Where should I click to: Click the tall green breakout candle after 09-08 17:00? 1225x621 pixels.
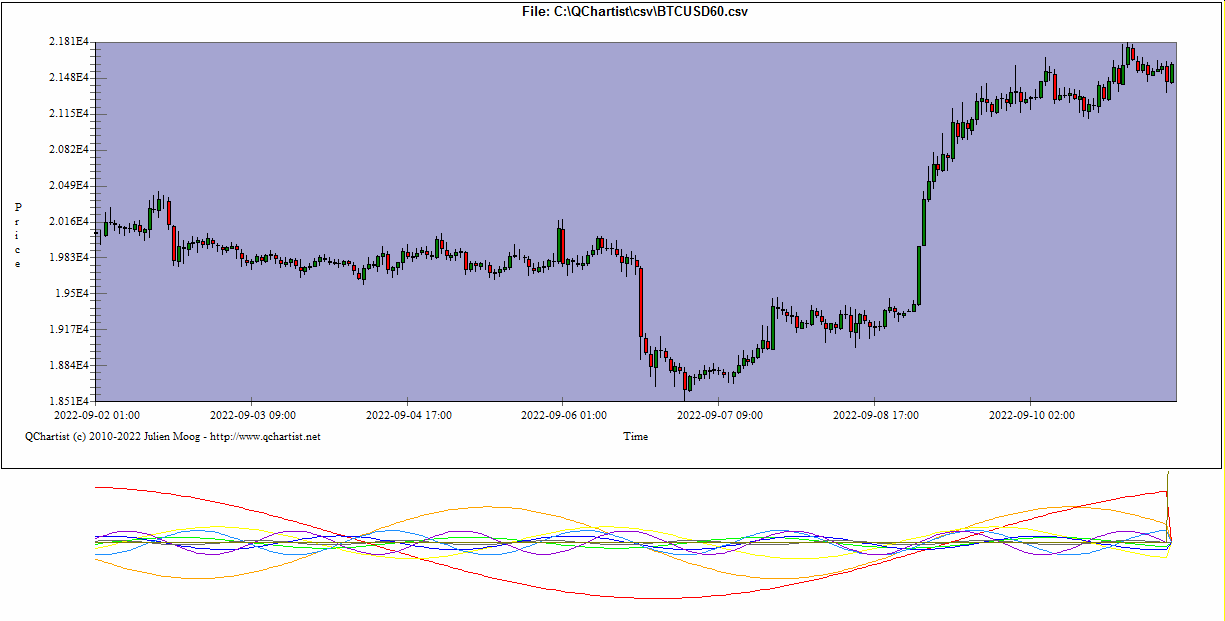click(917, 275)
